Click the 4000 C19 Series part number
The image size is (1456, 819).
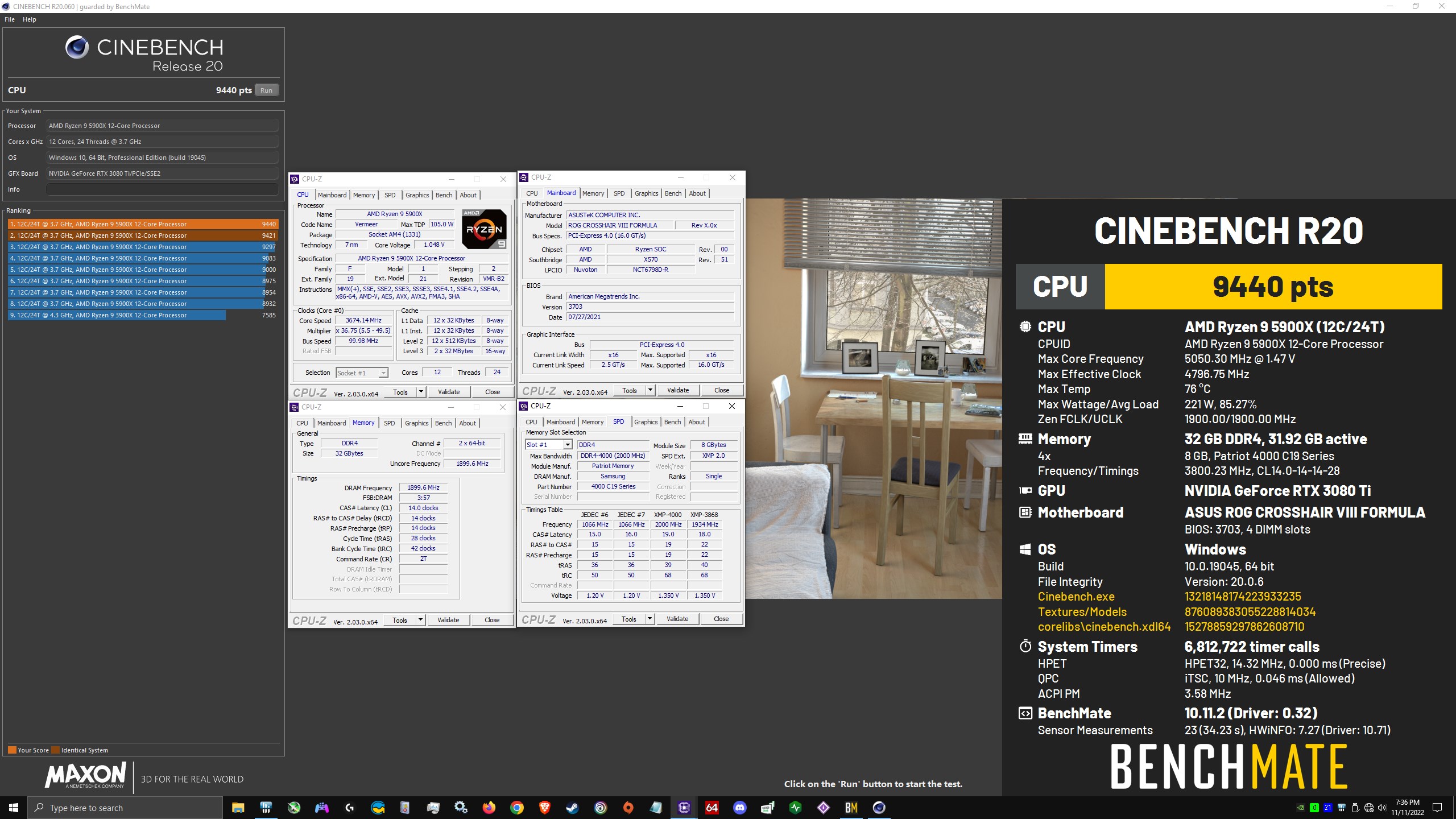(x=613, y=487)
